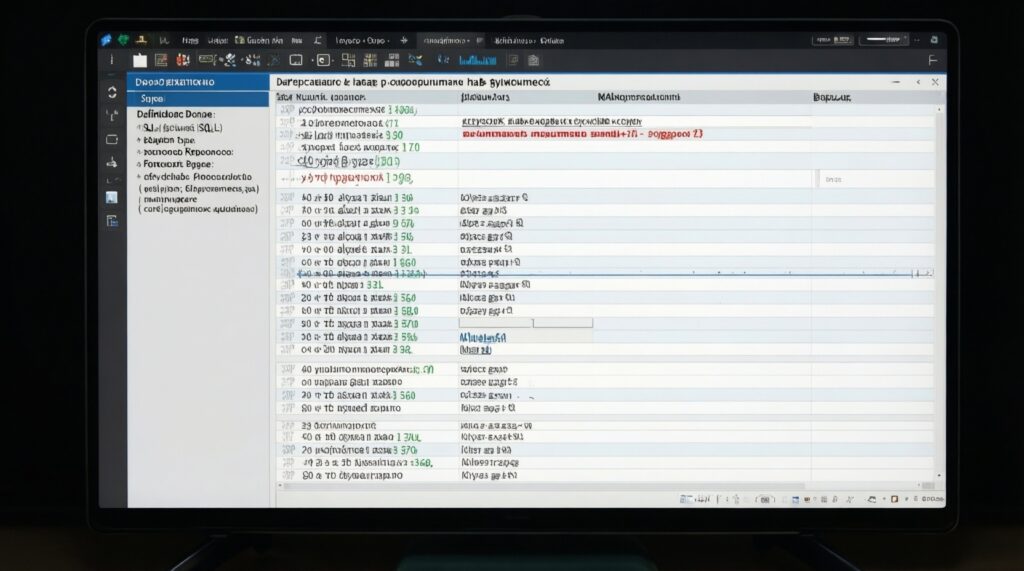1024x571 pixels.
Task: Click the empty input box in the table's middle
Action: (526, 323)
